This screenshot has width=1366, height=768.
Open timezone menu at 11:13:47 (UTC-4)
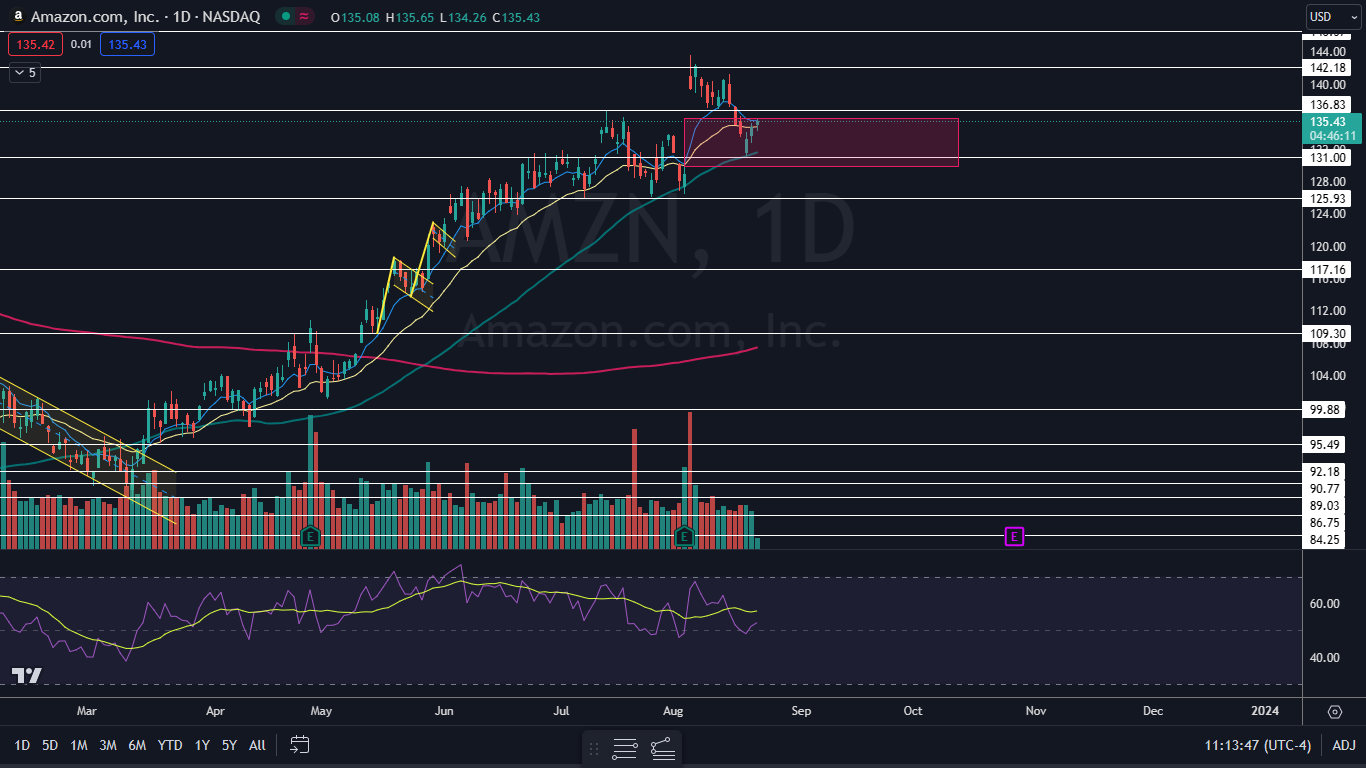1258,745
